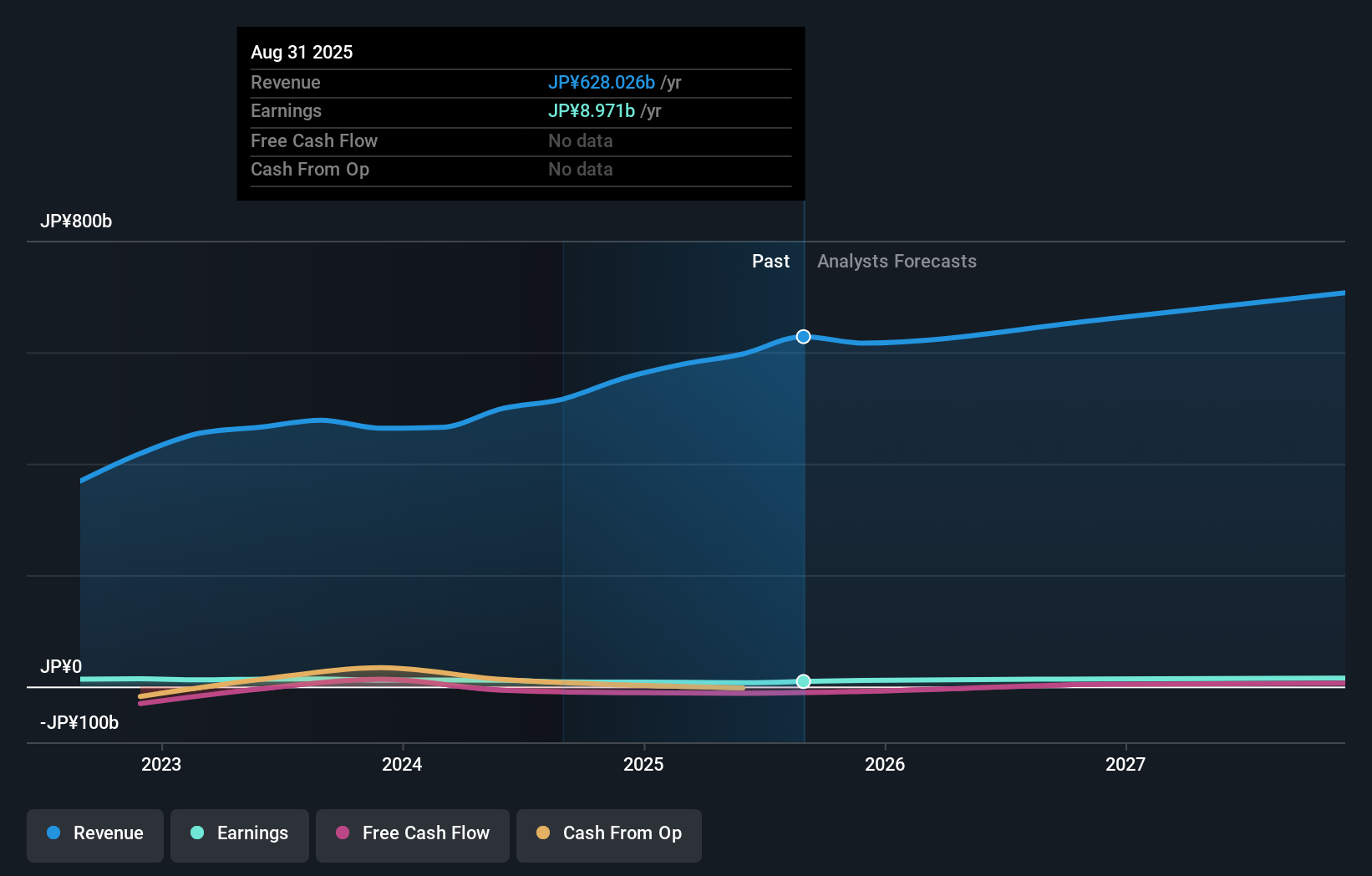This screenshot has height=876, width=1372.
Task: Switch to the Past chart view
Action: point(770,261)
